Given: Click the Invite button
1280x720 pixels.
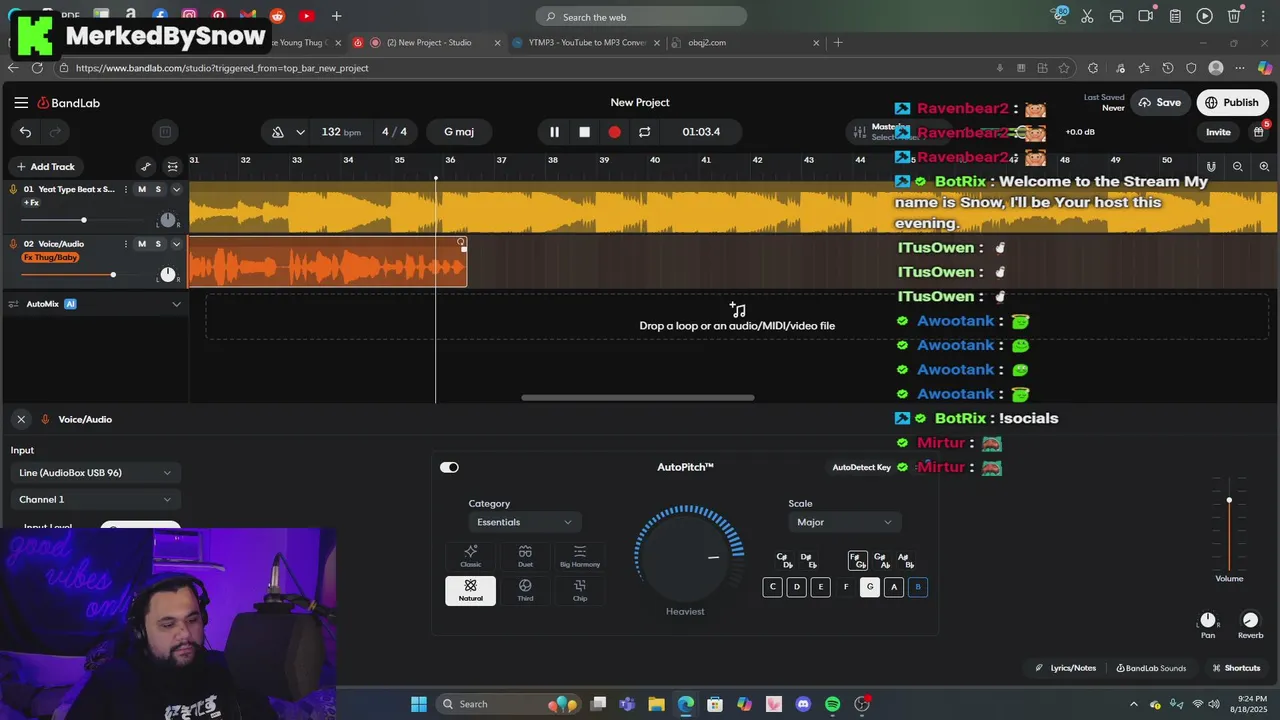Looking at the screenshot, I should 1218,132.
